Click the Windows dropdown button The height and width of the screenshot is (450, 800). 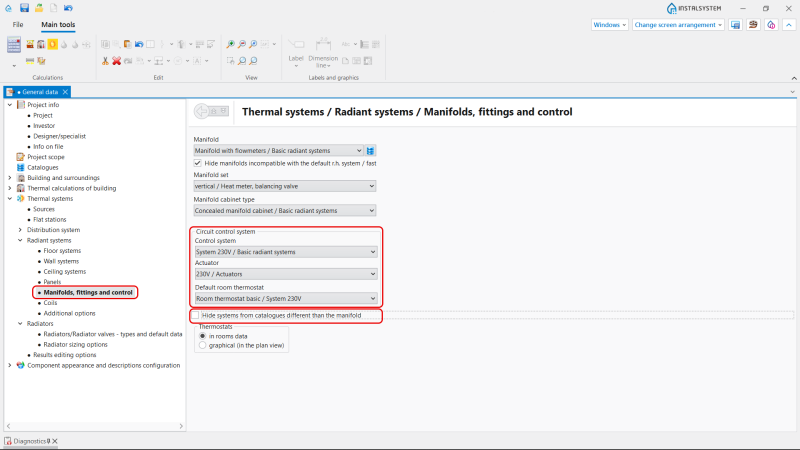pos(609,24)
